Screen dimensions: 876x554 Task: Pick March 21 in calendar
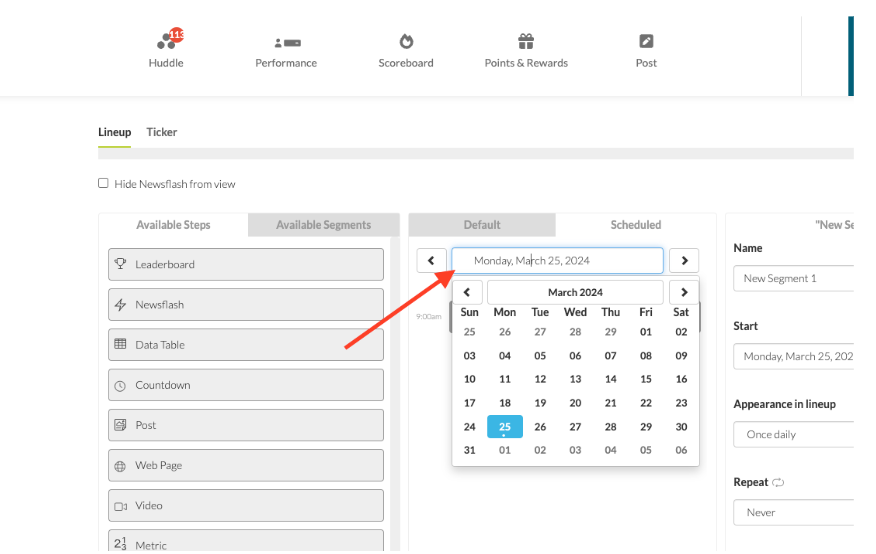(611, 403)
